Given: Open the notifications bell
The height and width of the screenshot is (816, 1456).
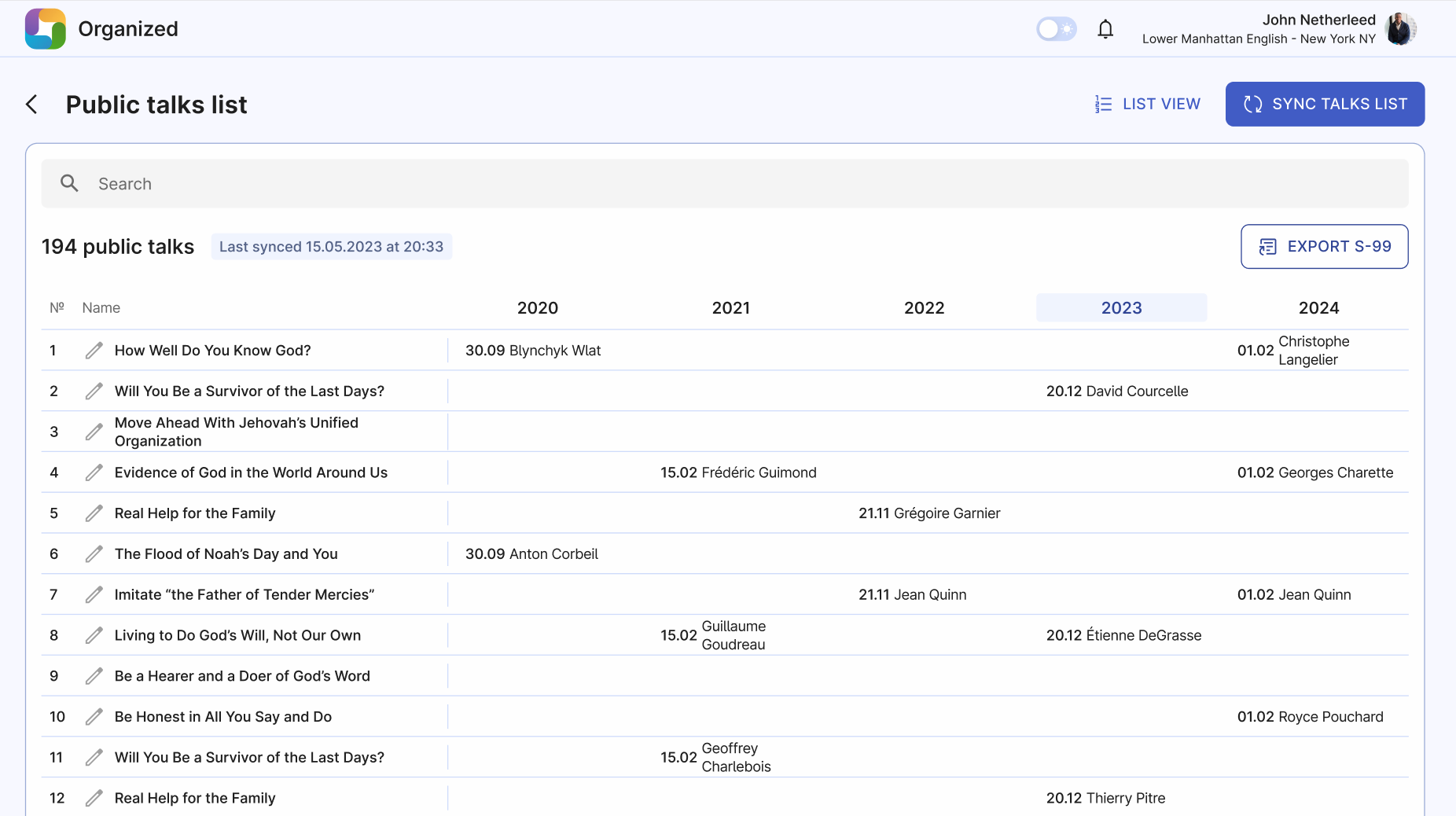Looking at the screenshot, I should click(1105, 29).
